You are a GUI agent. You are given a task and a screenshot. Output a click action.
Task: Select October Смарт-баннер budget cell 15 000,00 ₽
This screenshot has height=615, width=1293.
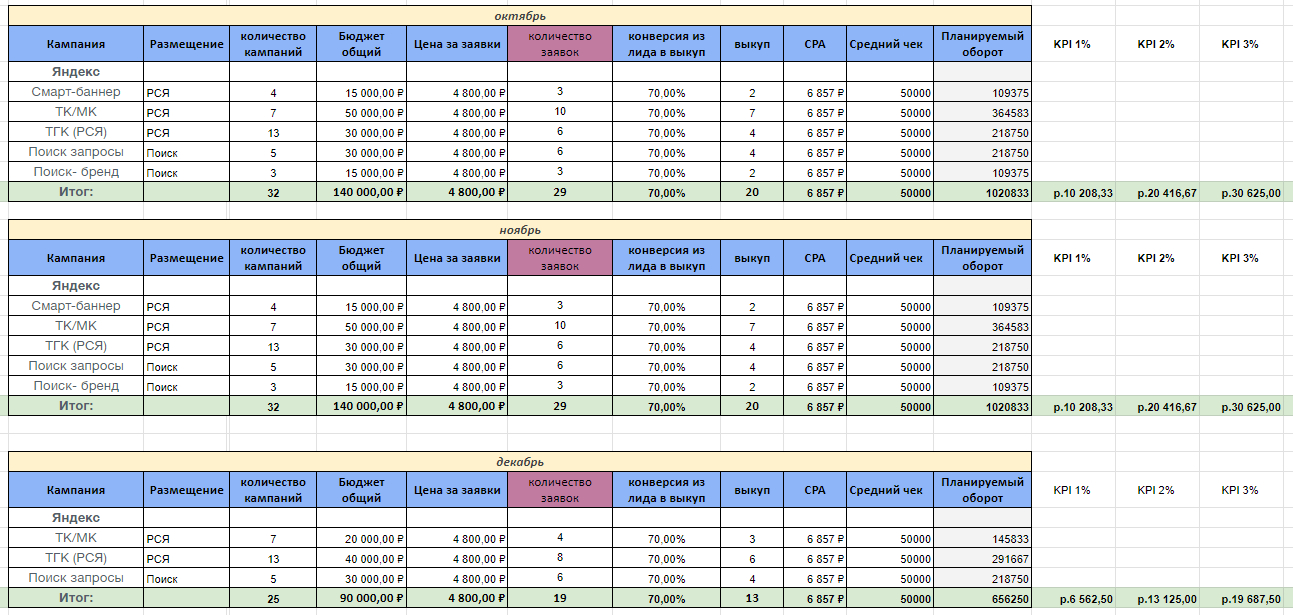pyautogui.click(x=362, y=92)
